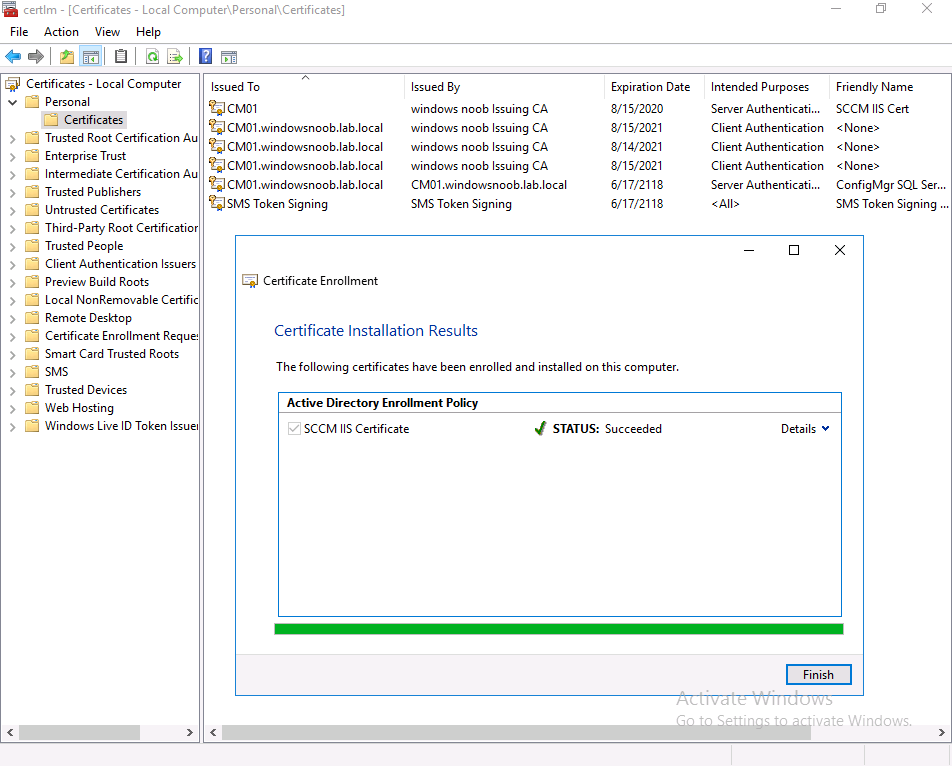This screenshot has height=766, width=952.
Task: Toggle the Show/Hide Console Tree toolbar icon
Action: pyautogui.click(x=90, y=57)
